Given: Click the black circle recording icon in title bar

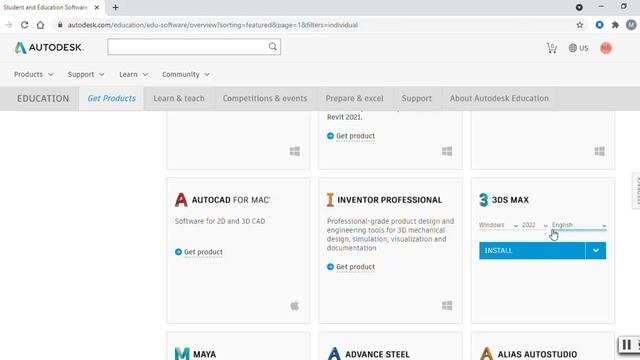Looking at the screenshot, I should pos(579,7).
